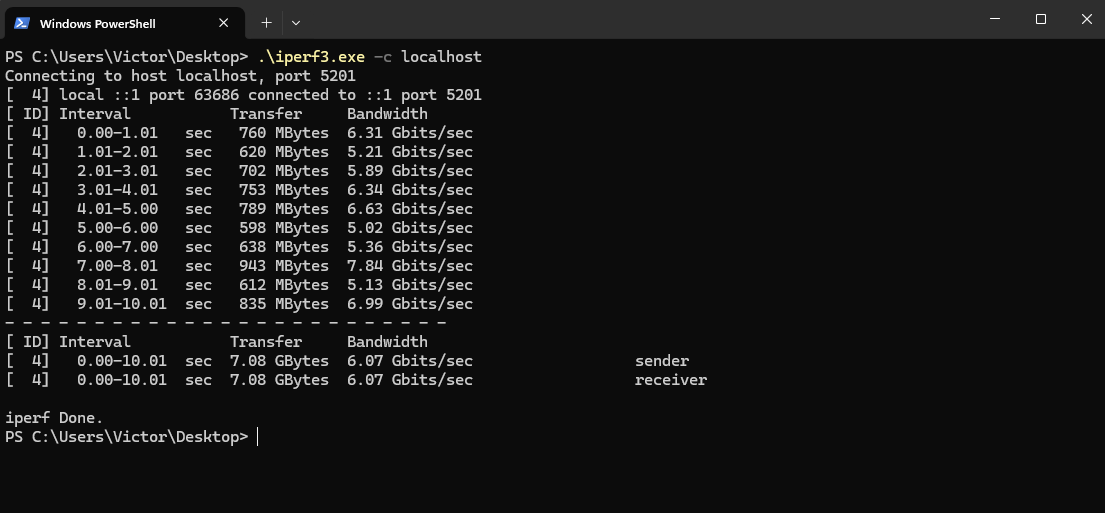Close the terminal window
This screenshot has width=1105, height=513.
click(1085, 19)
